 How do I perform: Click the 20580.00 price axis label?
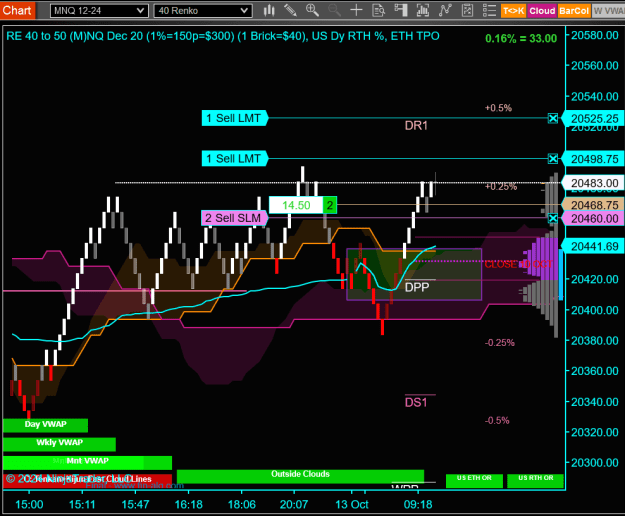[595, 35]
